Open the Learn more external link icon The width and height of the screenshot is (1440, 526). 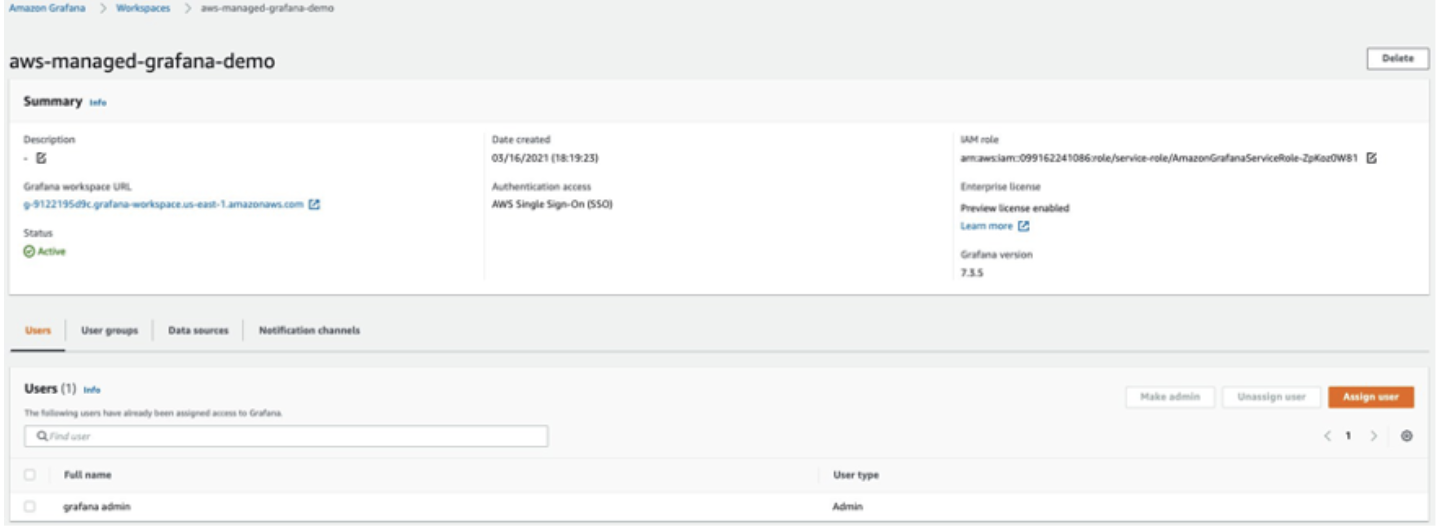click(1023, 226)
